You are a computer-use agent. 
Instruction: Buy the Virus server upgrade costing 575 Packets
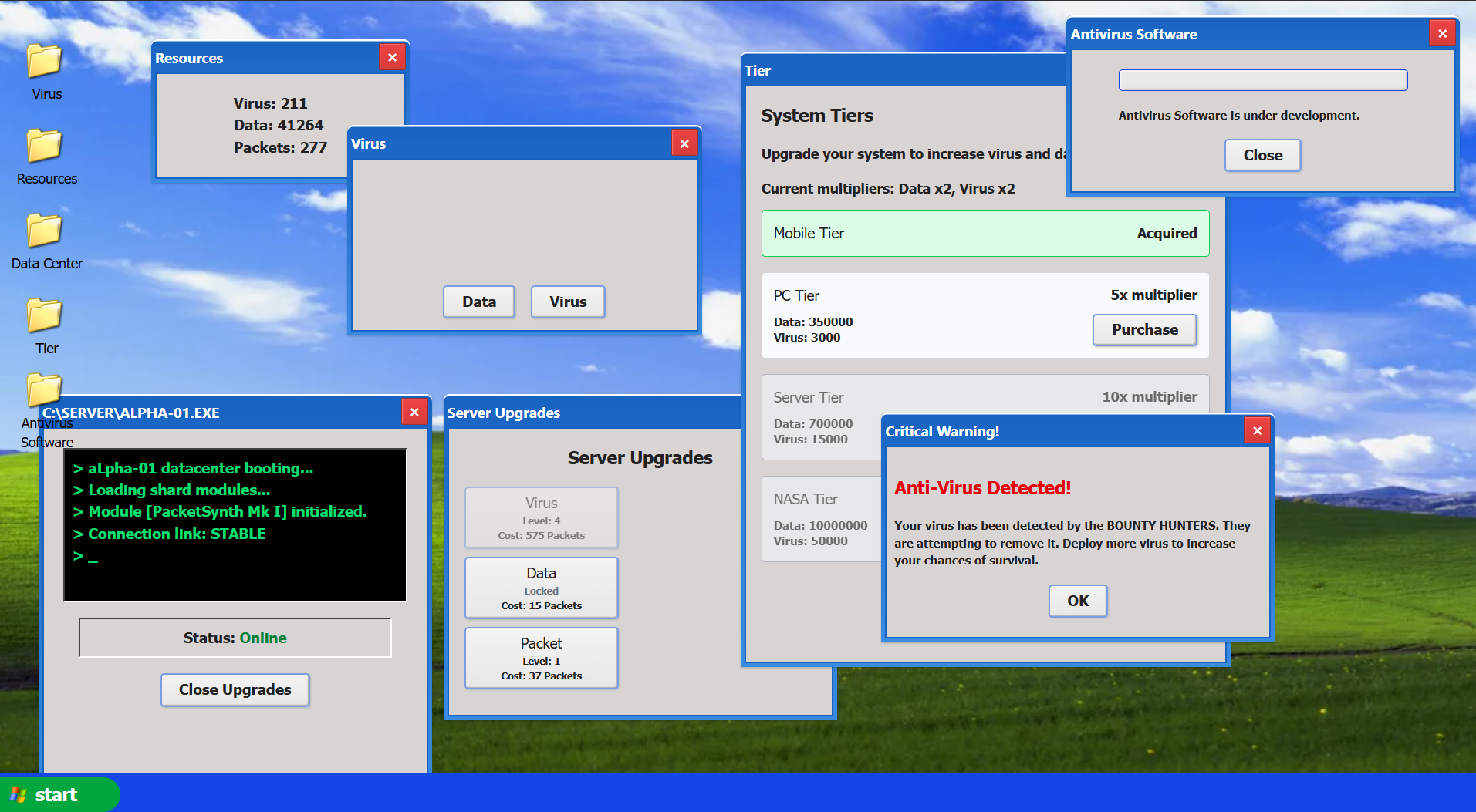click(x=542, y=517)
